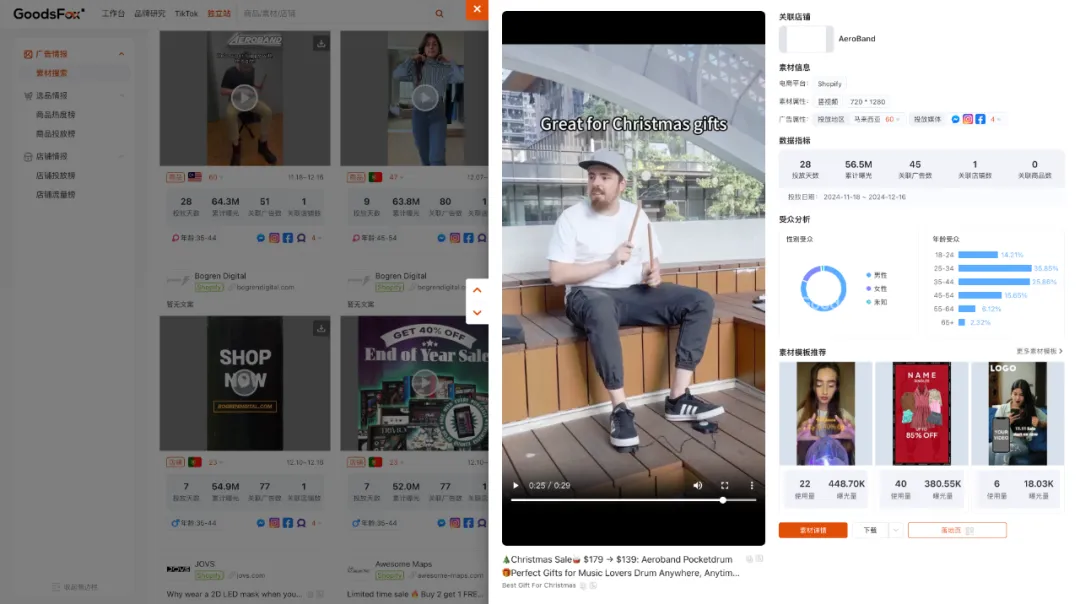This screenshot has height=604, width=1080.
Task: Play the End of Year Sale video
Action: (425, 382)
